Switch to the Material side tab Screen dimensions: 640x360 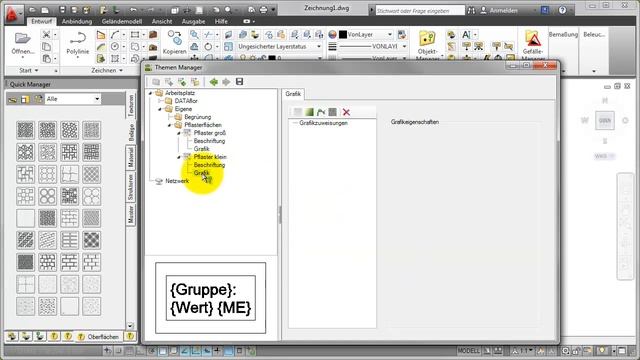click(x=131, y=157)
